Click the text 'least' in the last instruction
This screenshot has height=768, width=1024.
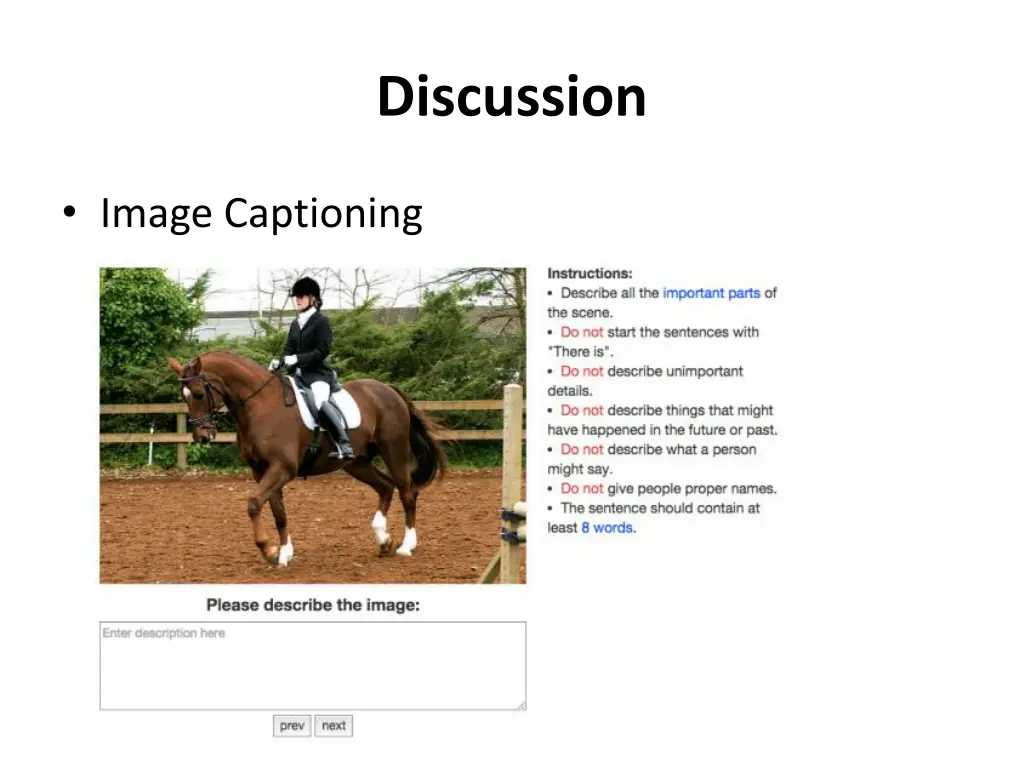tap(562, 527)
